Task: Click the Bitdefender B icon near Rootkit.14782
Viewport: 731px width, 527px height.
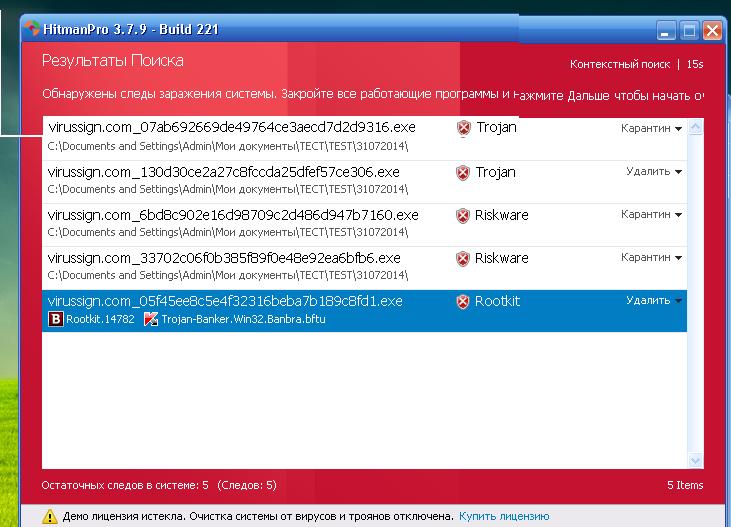Action: click(x=57, y=320)
